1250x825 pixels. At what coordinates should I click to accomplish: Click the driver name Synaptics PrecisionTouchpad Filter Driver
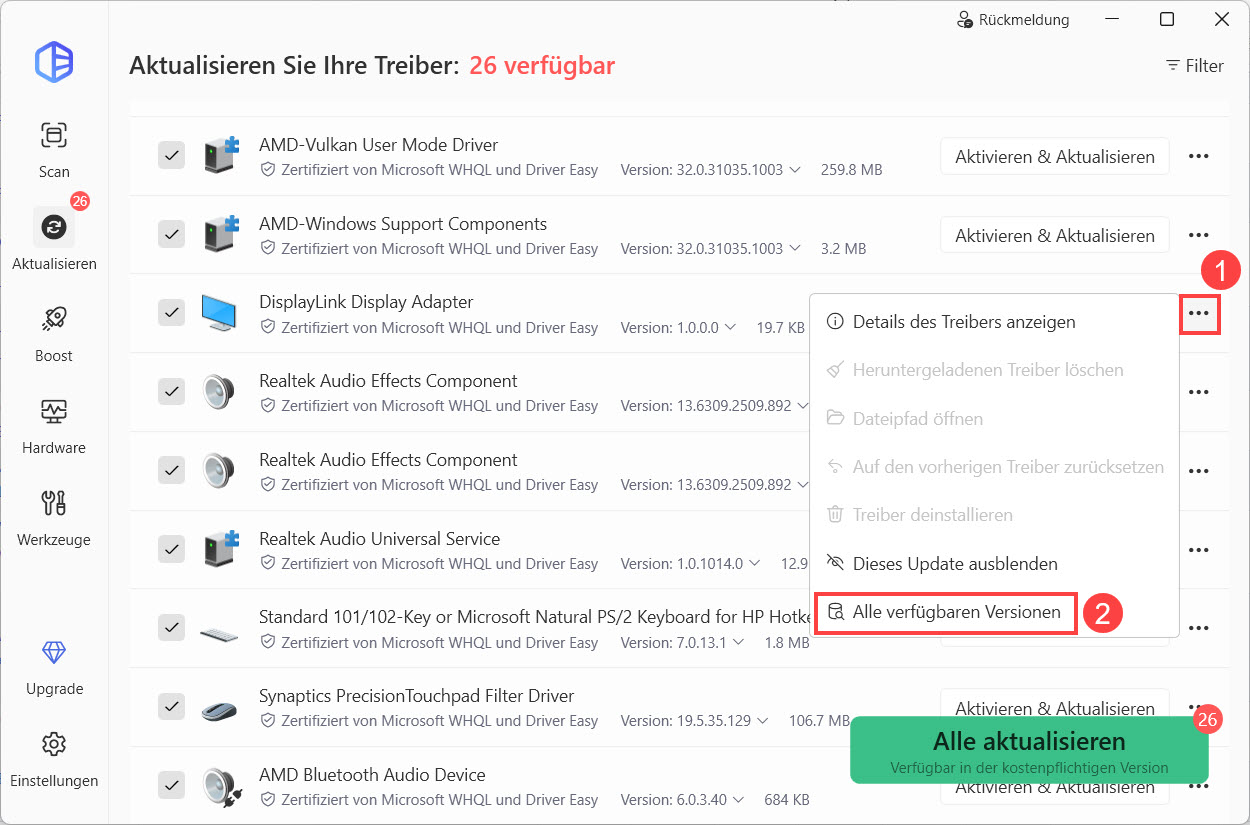click(417, 696)
